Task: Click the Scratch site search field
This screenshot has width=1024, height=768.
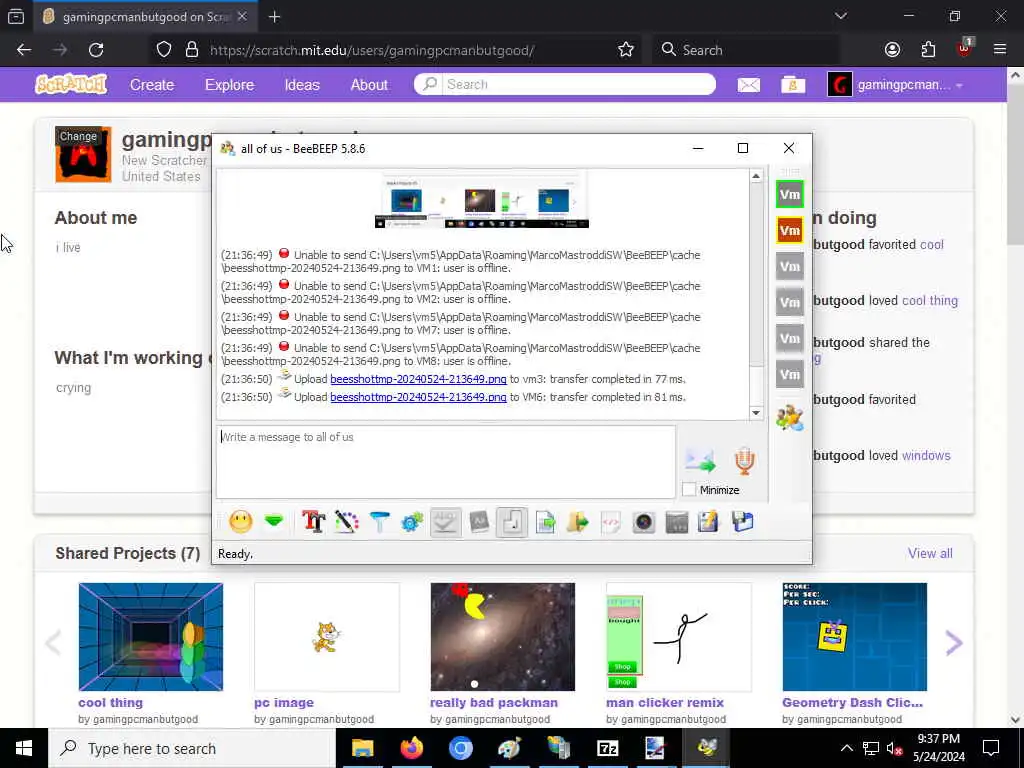Action: (x=565, y=84)
